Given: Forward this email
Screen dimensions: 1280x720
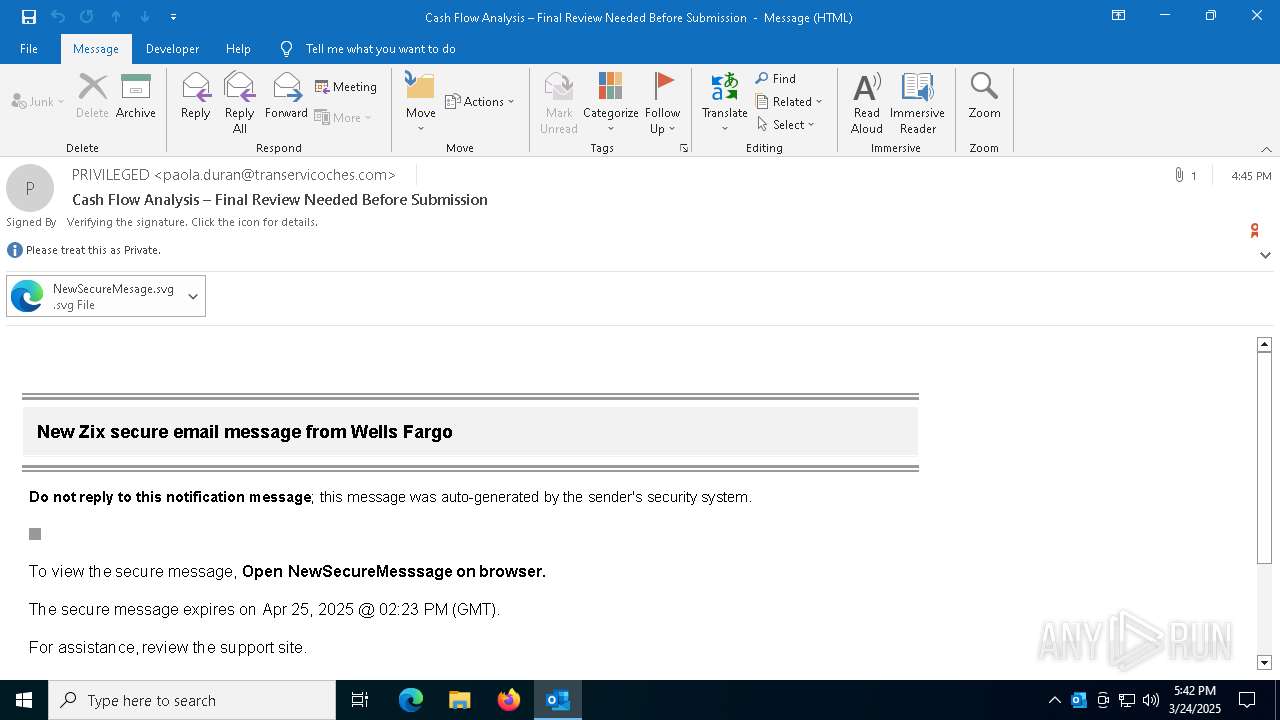Looking at the screenshot, I should pyautogui.click(x=286, y=97).
